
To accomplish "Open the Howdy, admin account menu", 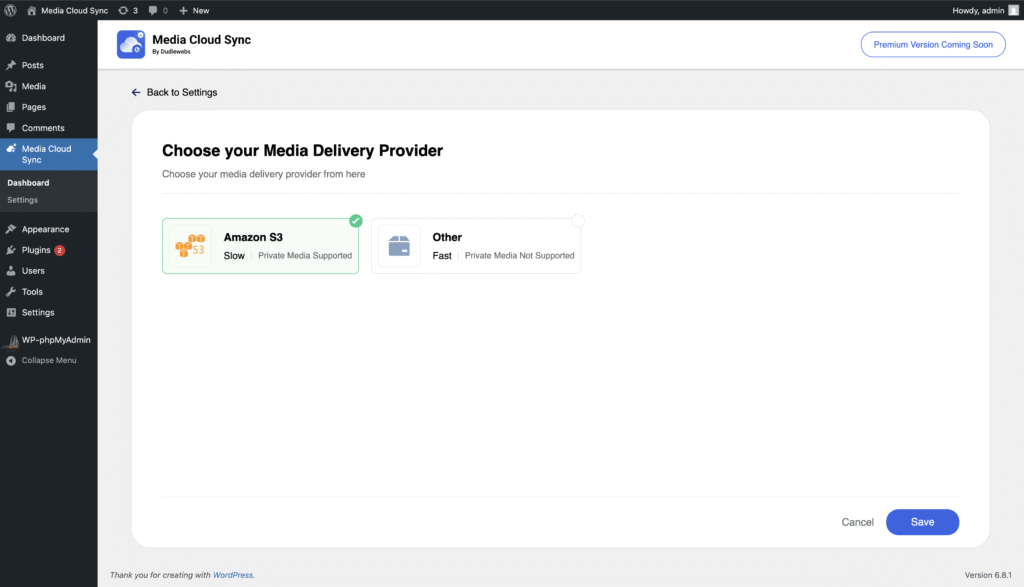I will point(978,10).
